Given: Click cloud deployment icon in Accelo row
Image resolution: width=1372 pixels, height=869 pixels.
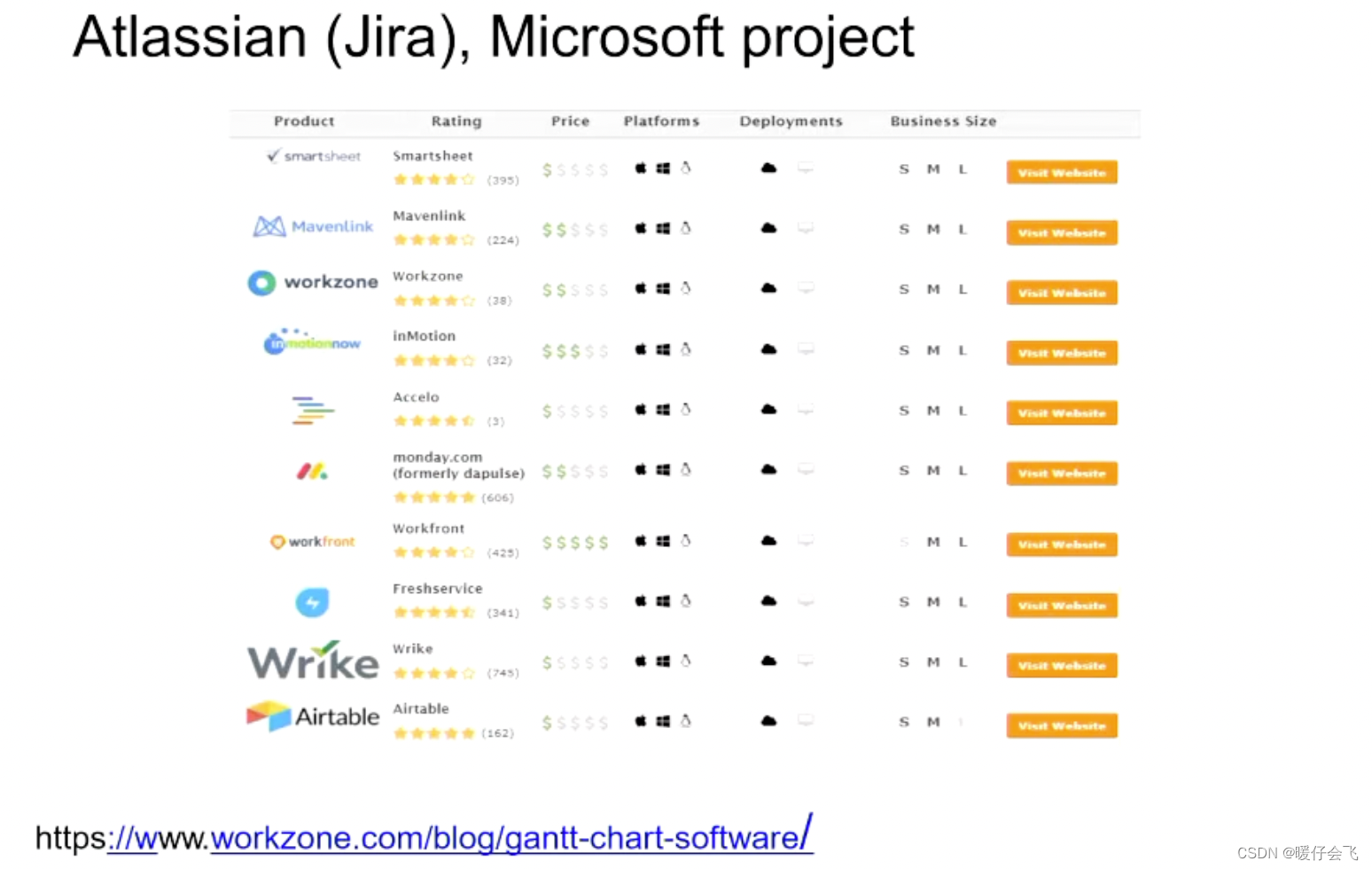Looking at the screenshot, I should (x=768, y=410).
